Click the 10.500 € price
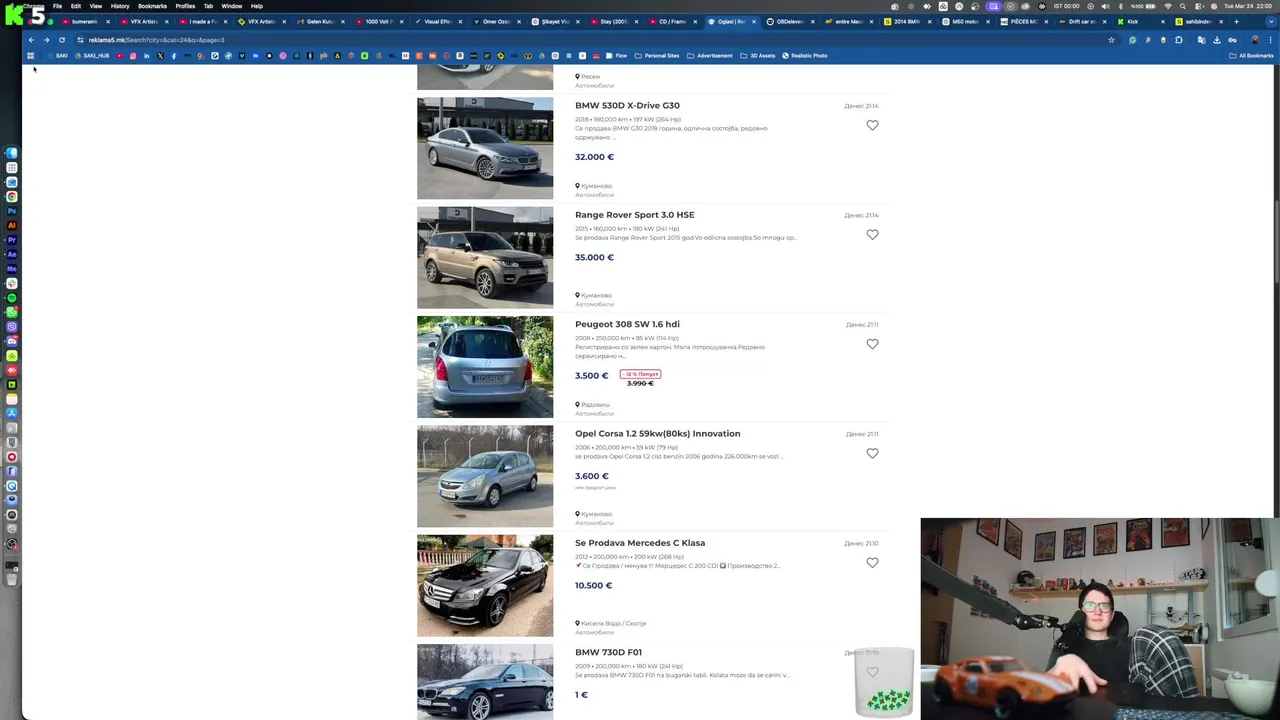The height and width of the screenshot is (720, 1280). [593, 585]
